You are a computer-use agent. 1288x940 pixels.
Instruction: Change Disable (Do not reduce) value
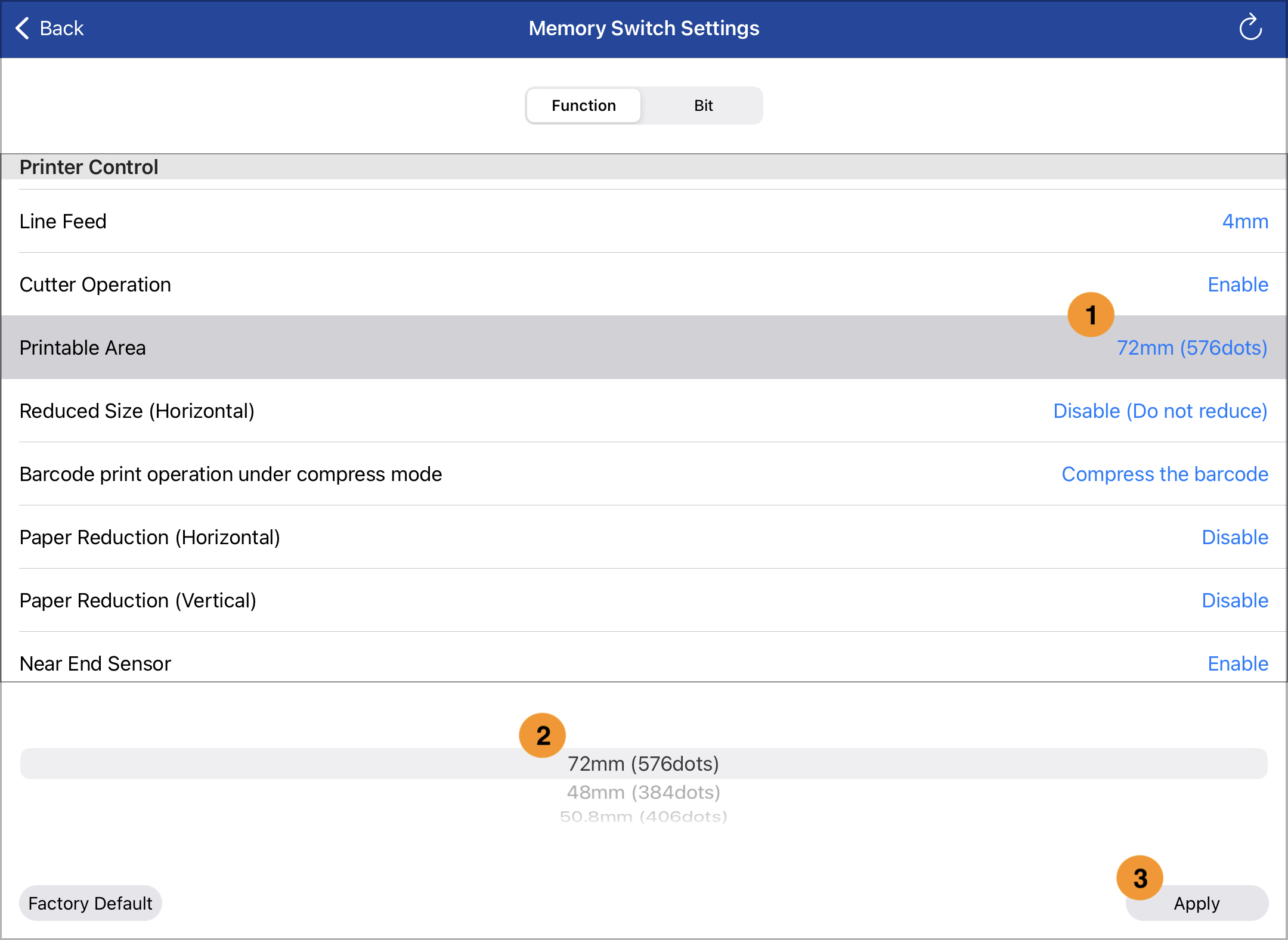click(1160, 411)
